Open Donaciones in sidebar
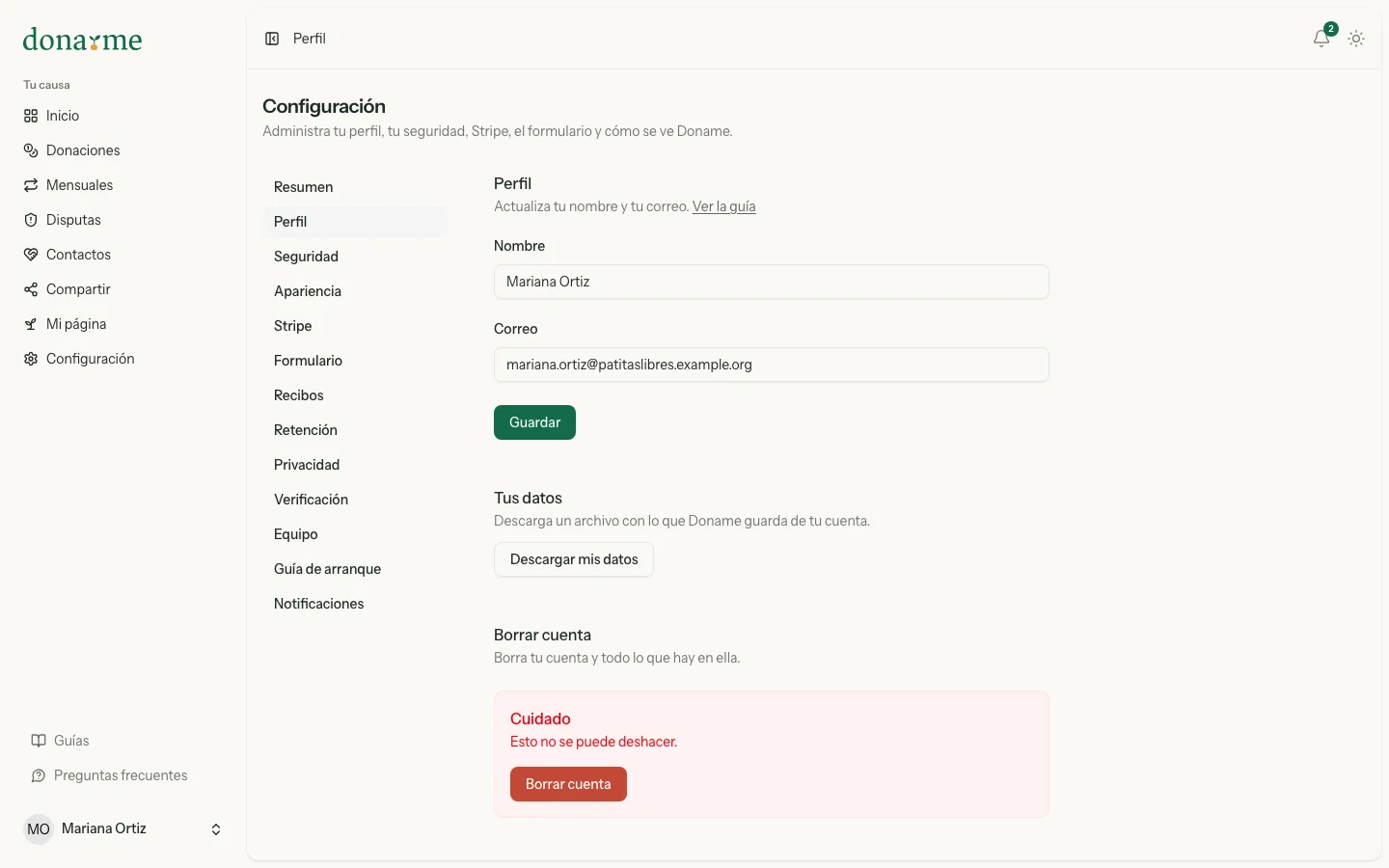The height and width of the screenshot is (868, 1389). pyautogui.click(x=123, y=150)
